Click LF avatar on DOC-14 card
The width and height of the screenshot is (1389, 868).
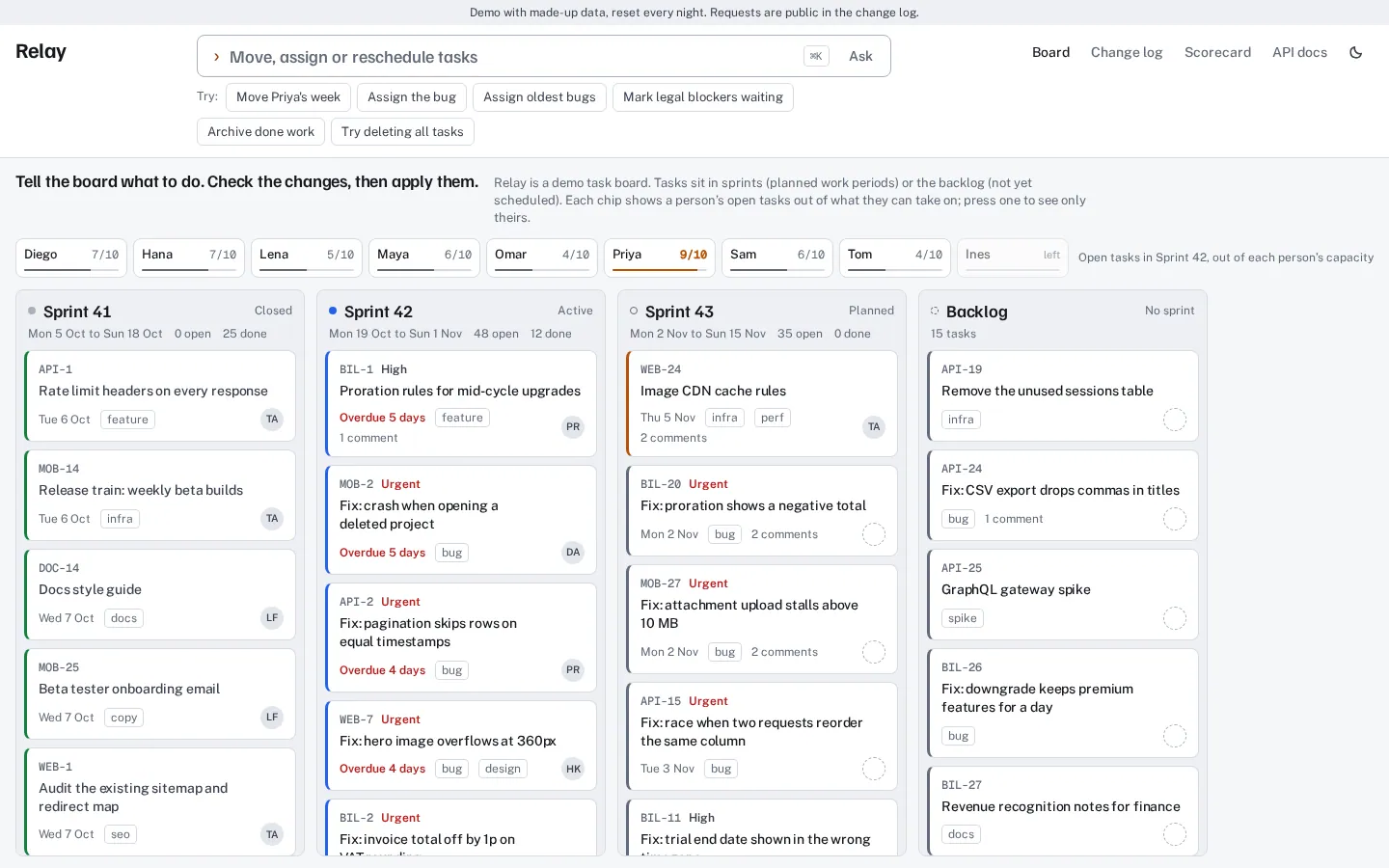pos(272,618)
